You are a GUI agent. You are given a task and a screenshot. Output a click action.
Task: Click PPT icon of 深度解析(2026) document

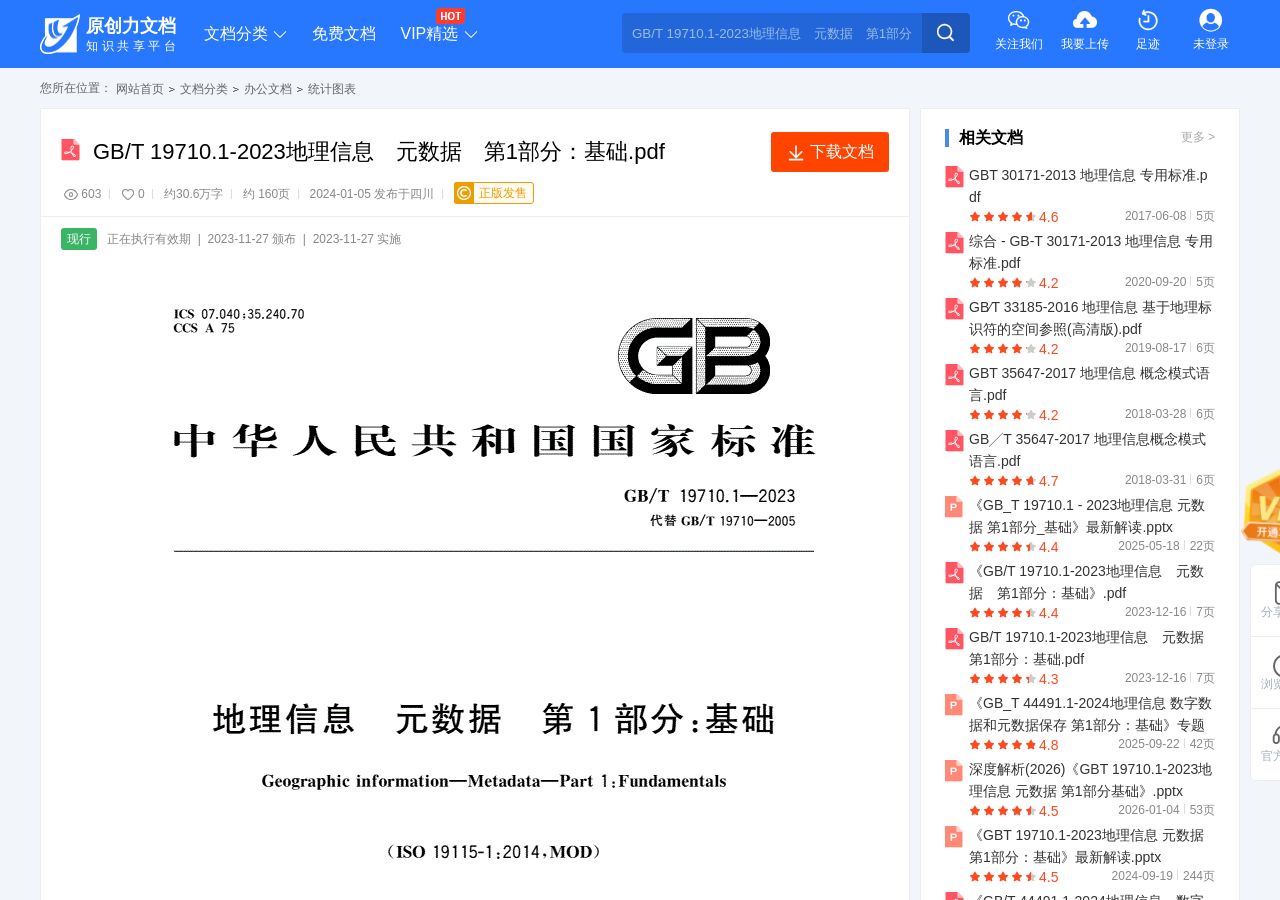pyautogui.click(x=955, y=771)
